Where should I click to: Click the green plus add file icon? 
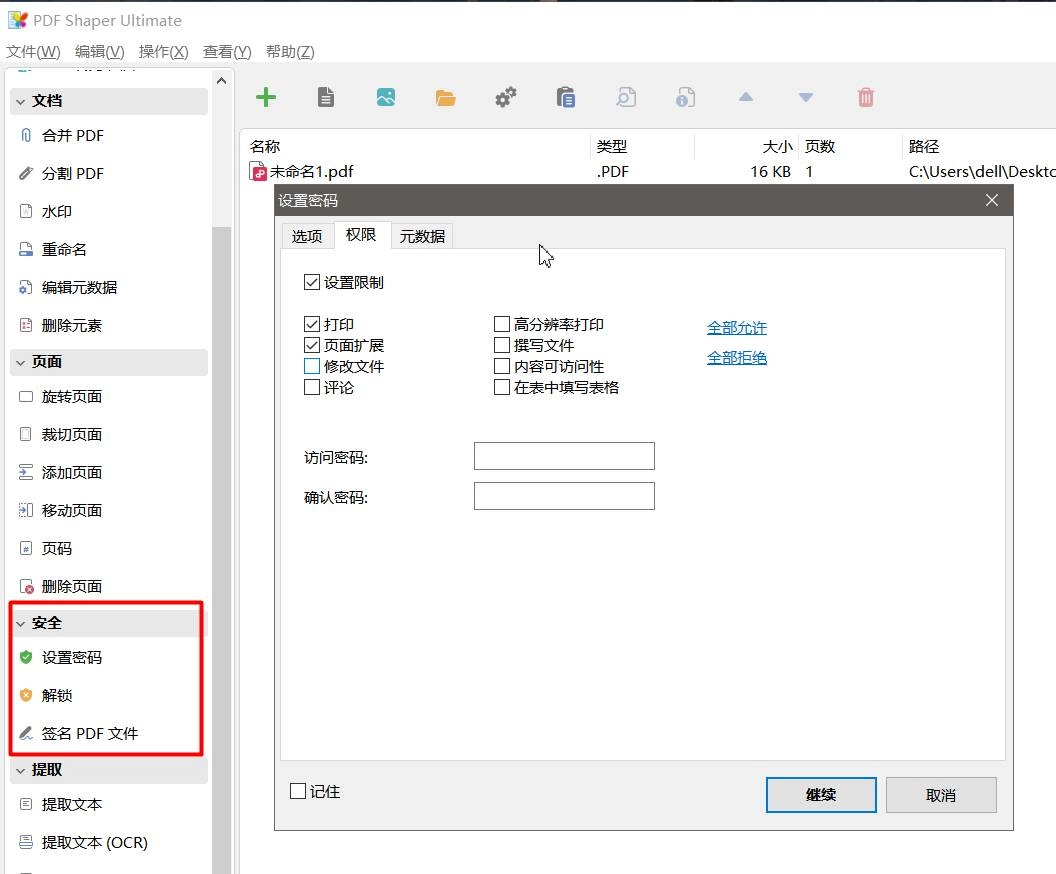(266, 98)
